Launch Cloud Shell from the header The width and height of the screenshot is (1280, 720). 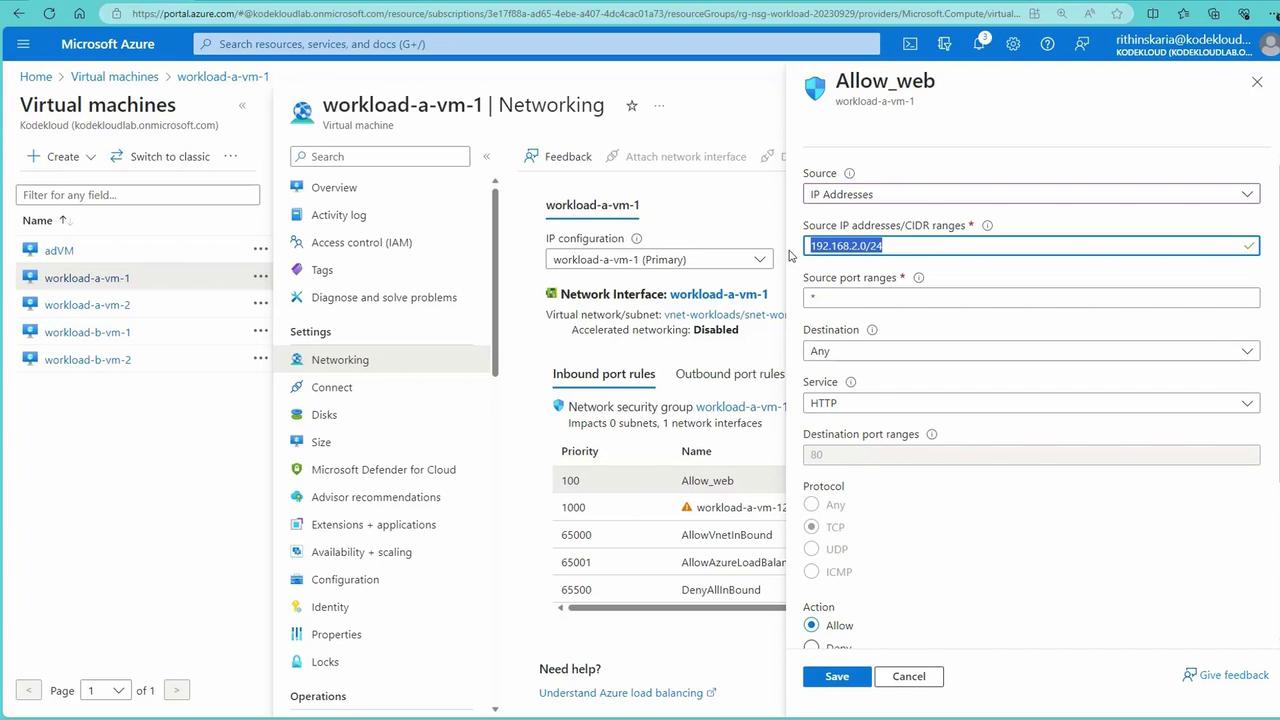(x=910, y=44)
